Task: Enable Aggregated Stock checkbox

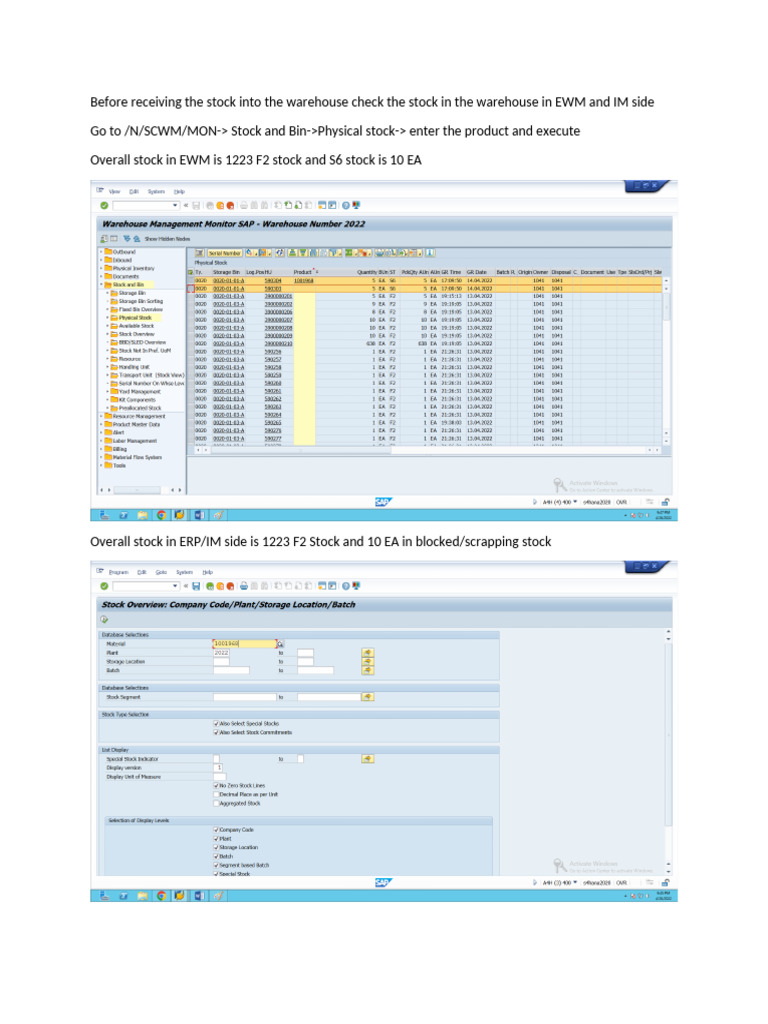Action: [x=216, y=803]
